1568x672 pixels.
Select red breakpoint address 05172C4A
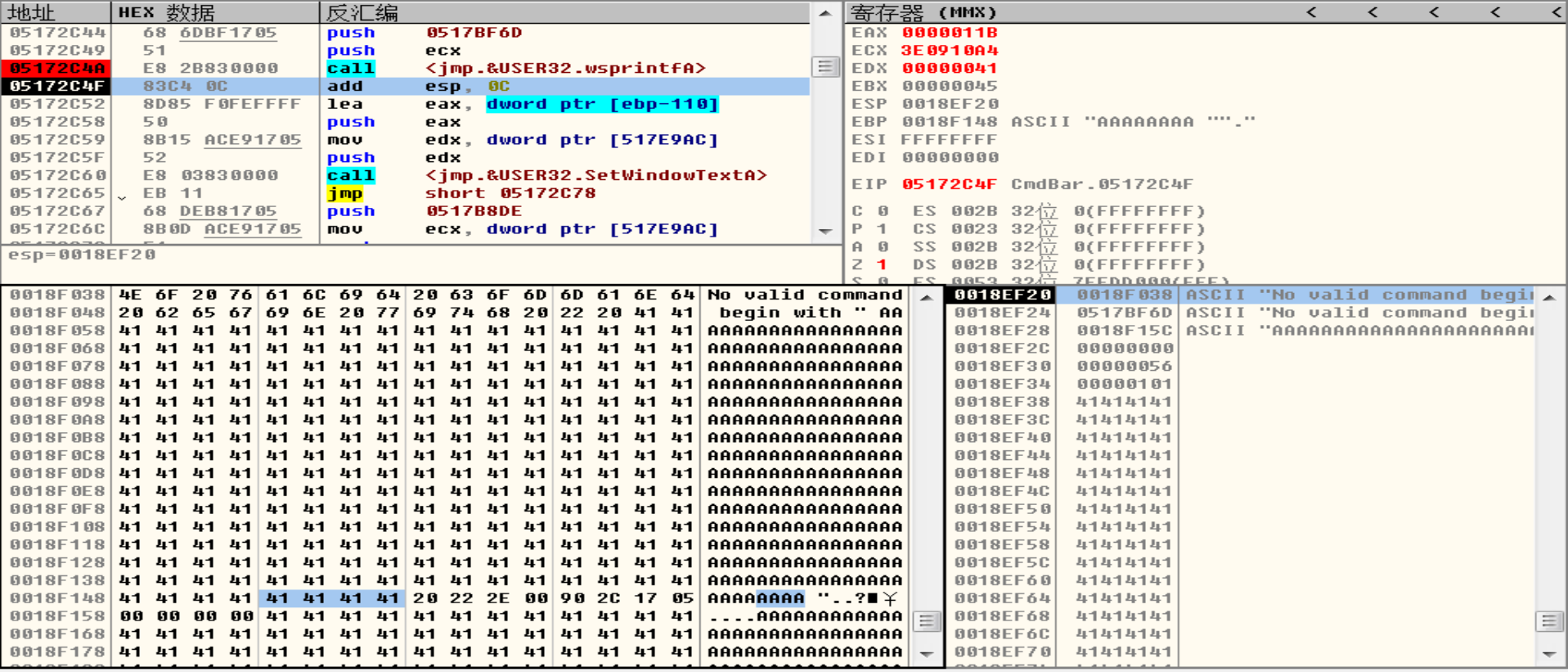tap(57, 68)
